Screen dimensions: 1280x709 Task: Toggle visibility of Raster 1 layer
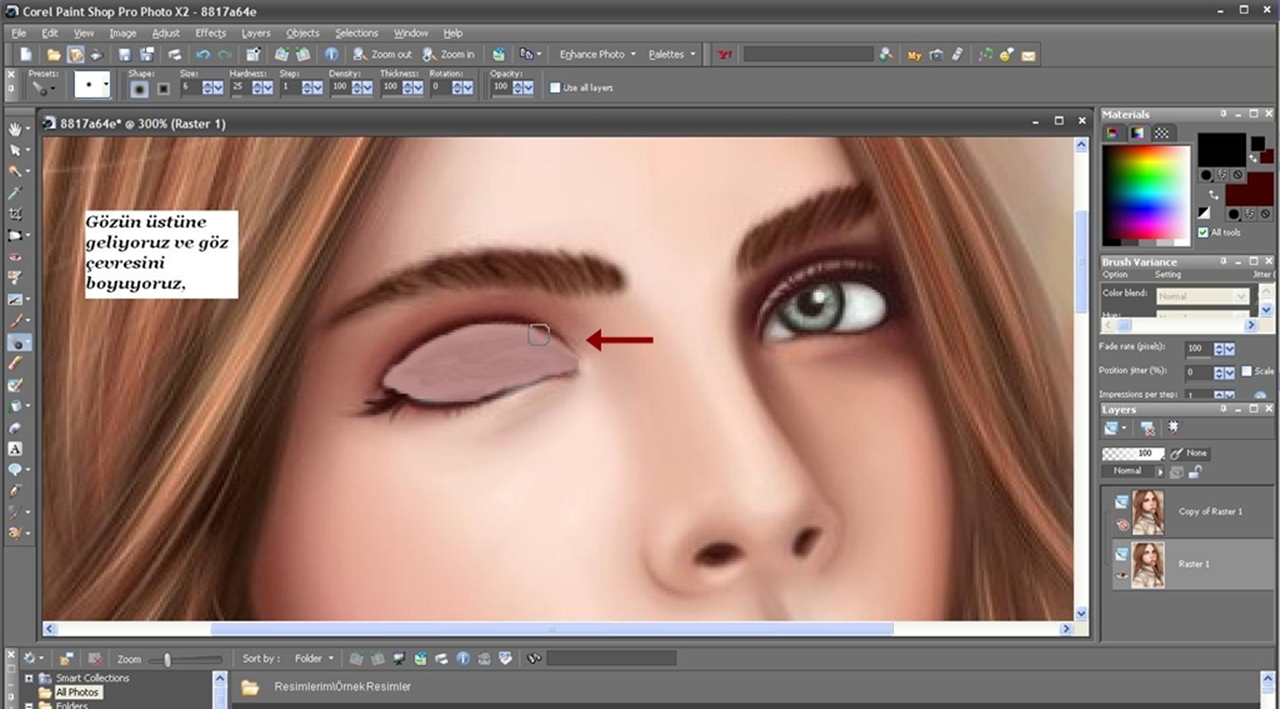(x=1121, y=575)
